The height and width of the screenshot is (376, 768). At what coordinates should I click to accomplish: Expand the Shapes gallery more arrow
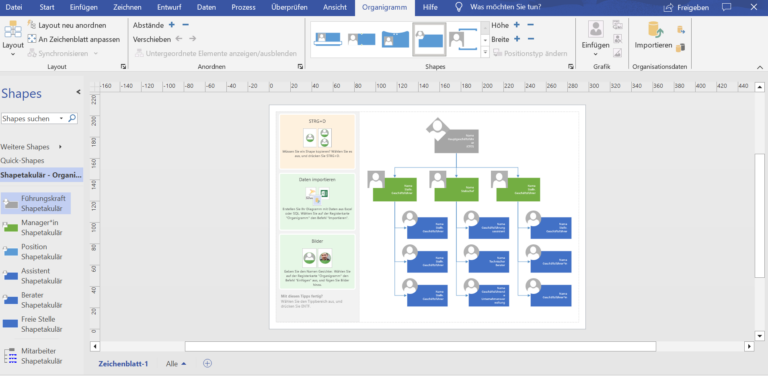485,51
